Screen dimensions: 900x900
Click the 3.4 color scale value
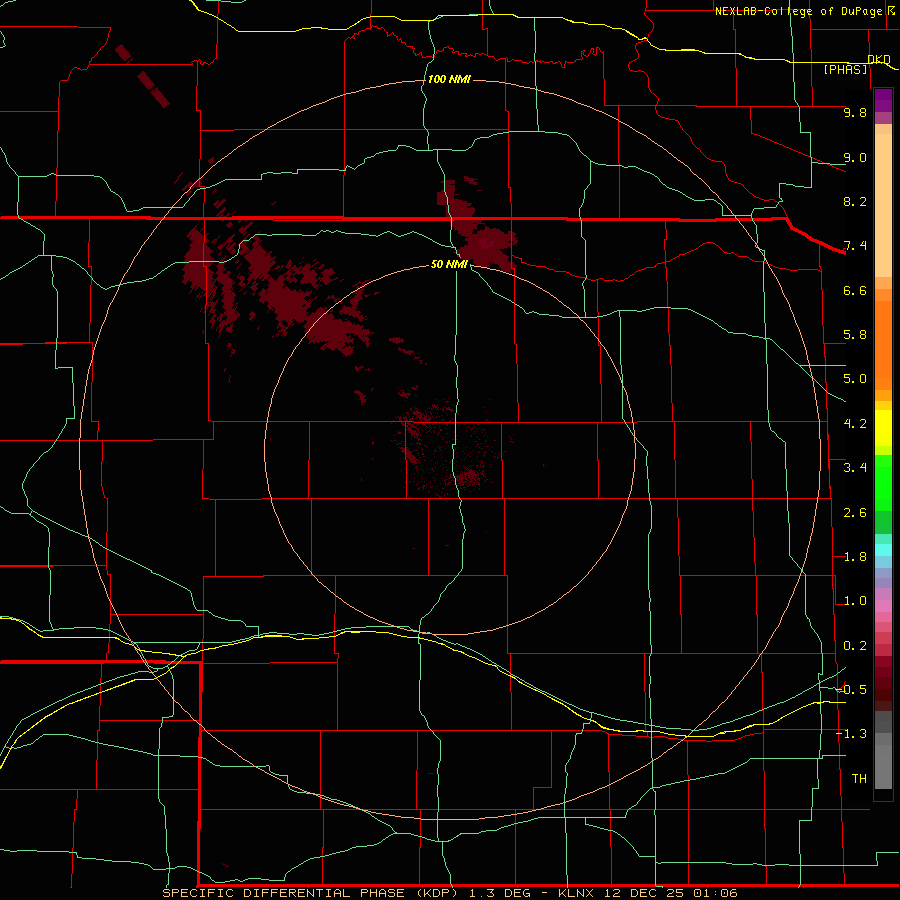coord(855,468)
